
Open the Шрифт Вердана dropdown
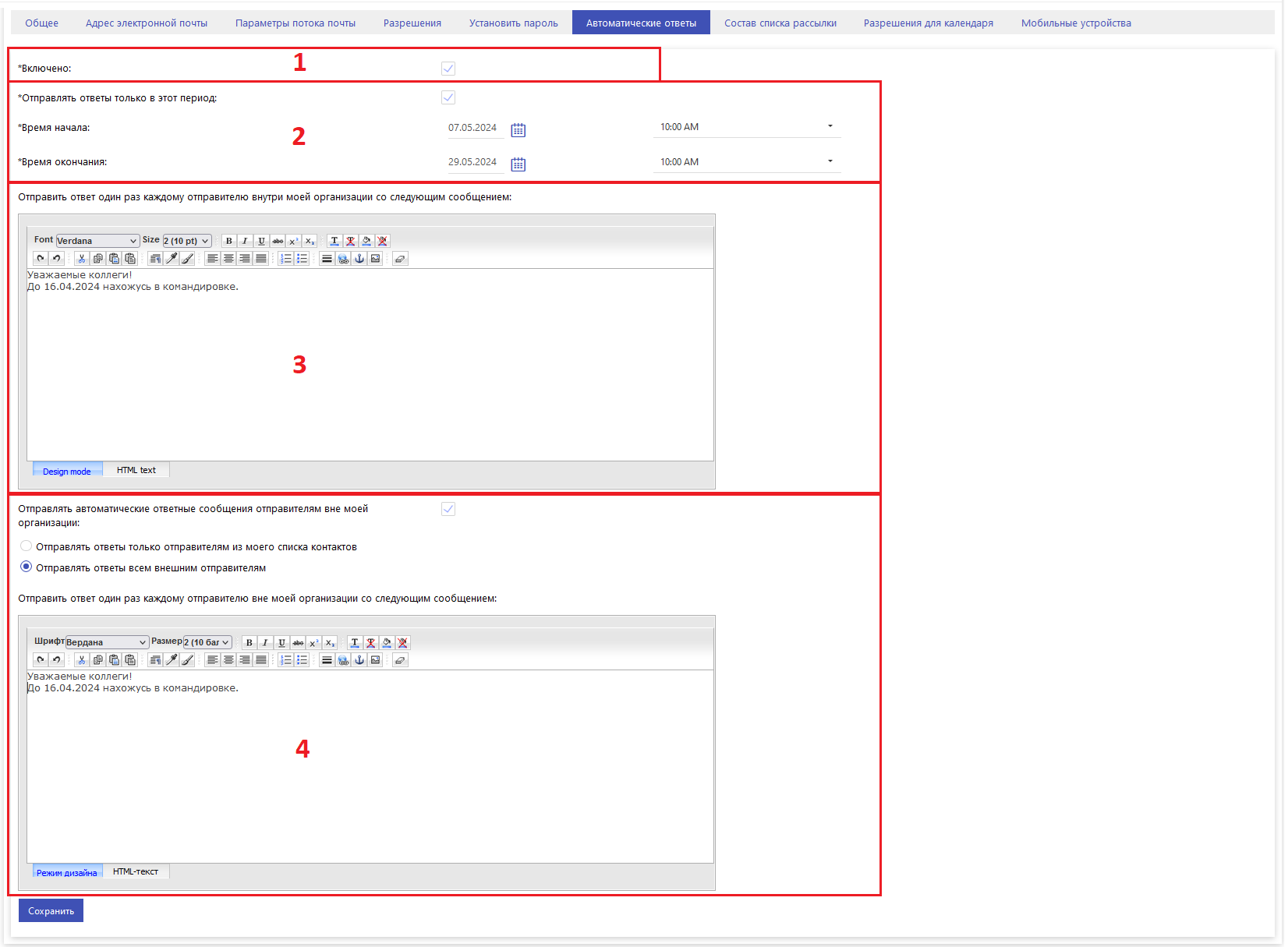[107, 642]
